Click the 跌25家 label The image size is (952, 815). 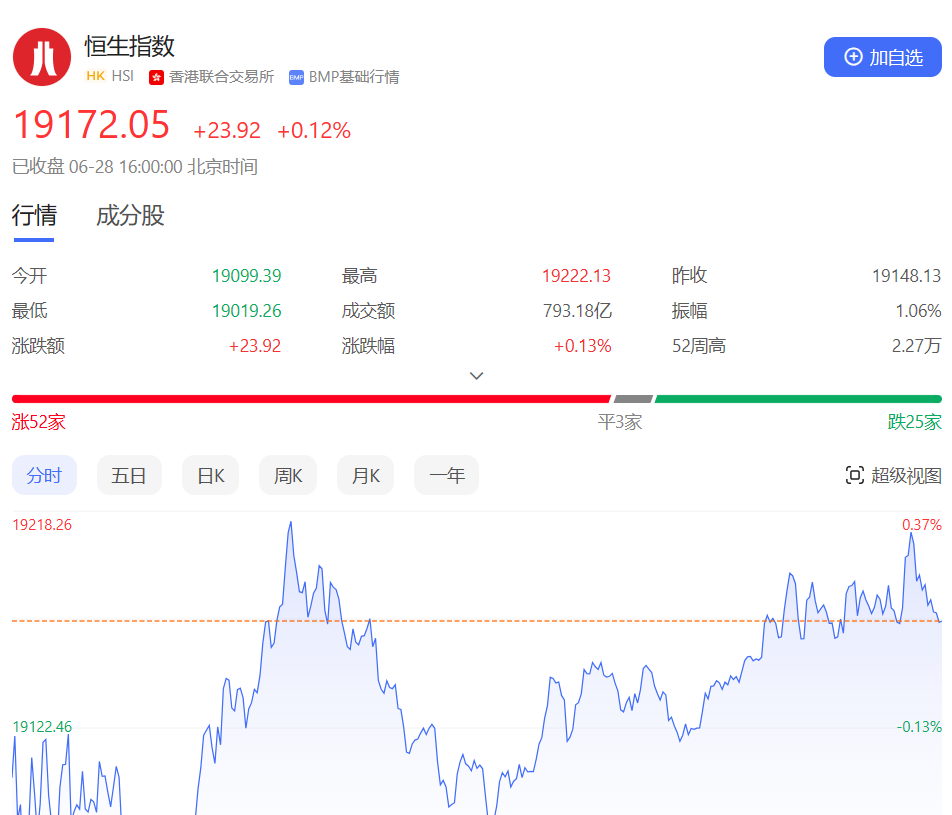914,422
